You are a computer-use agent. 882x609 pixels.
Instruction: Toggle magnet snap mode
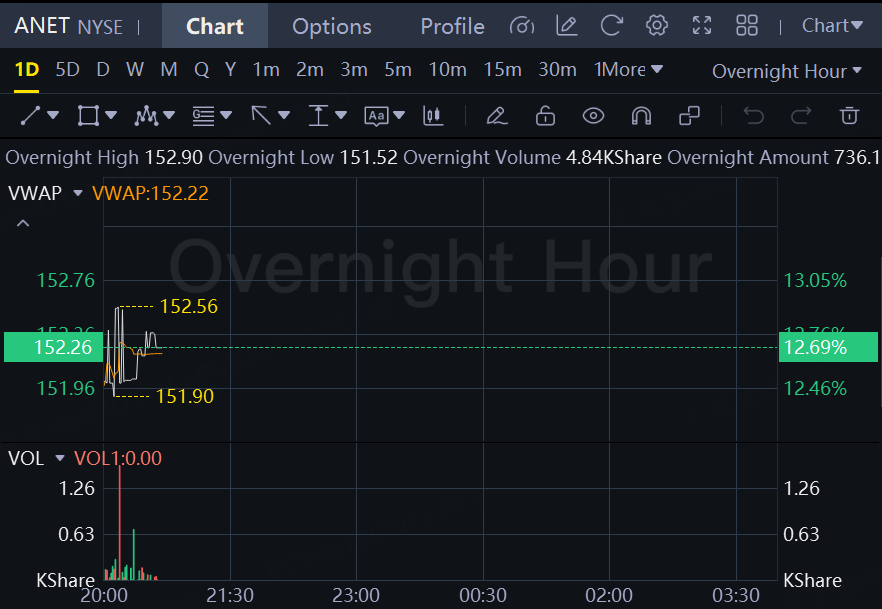coord(641,116)
